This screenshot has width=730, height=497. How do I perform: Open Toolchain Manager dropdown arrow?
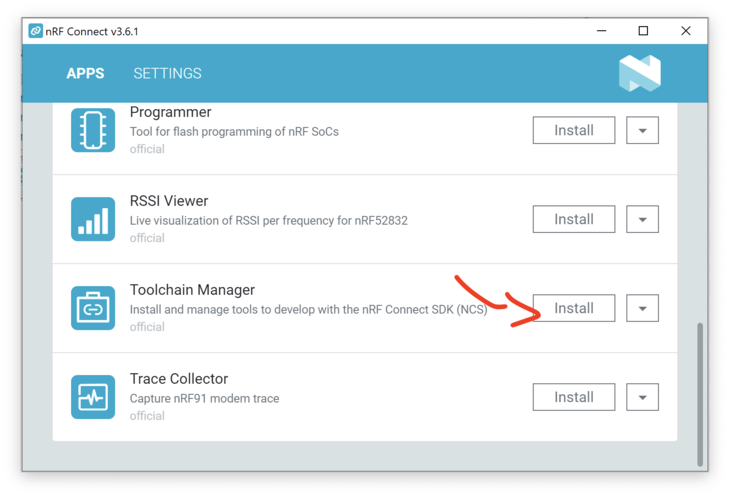coord(642,308)
